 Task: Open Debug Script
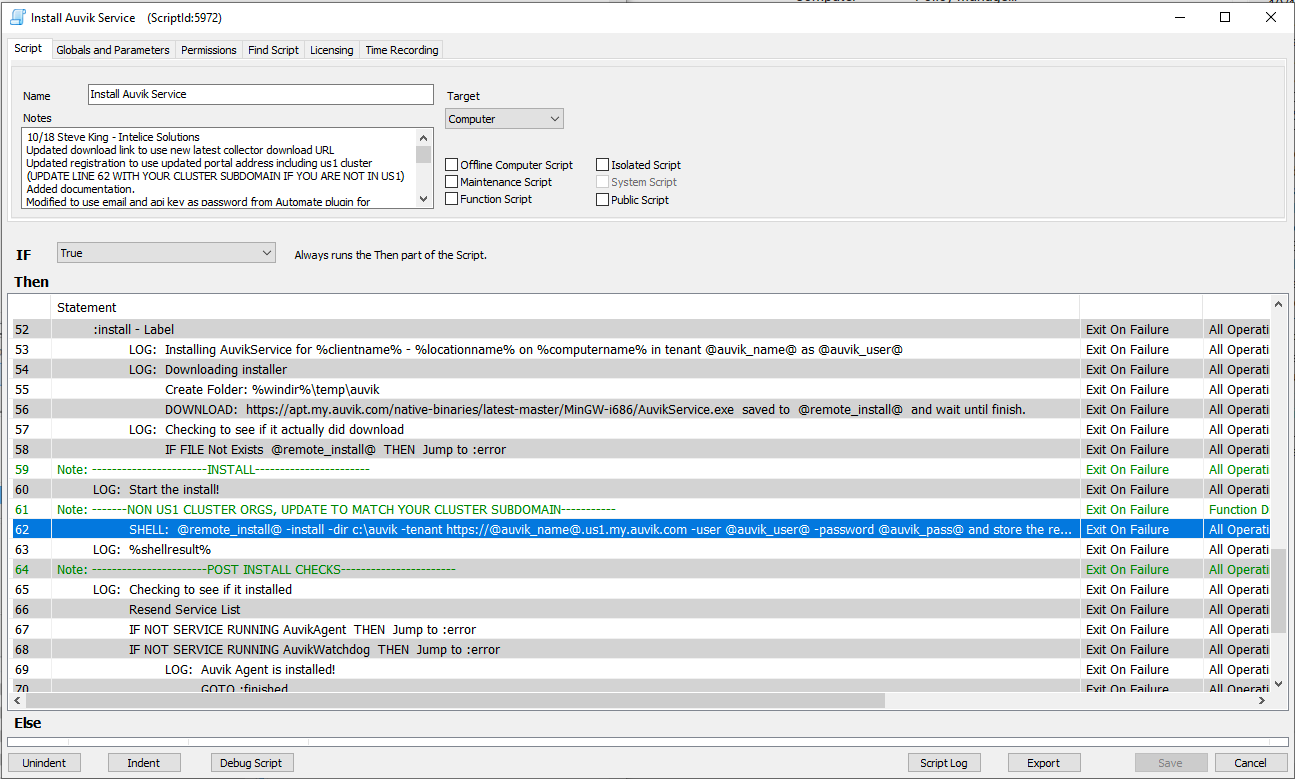click(x=252, y=763)
